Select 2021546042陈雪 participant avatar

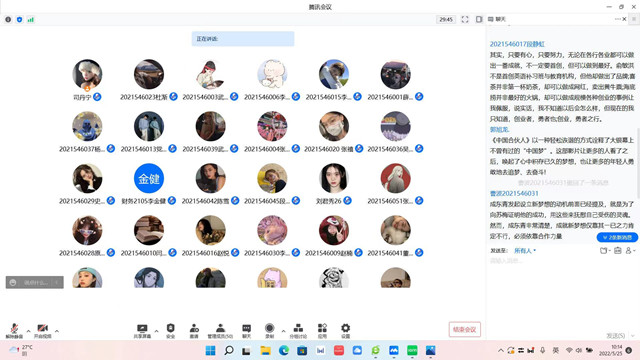pos(210,178)
